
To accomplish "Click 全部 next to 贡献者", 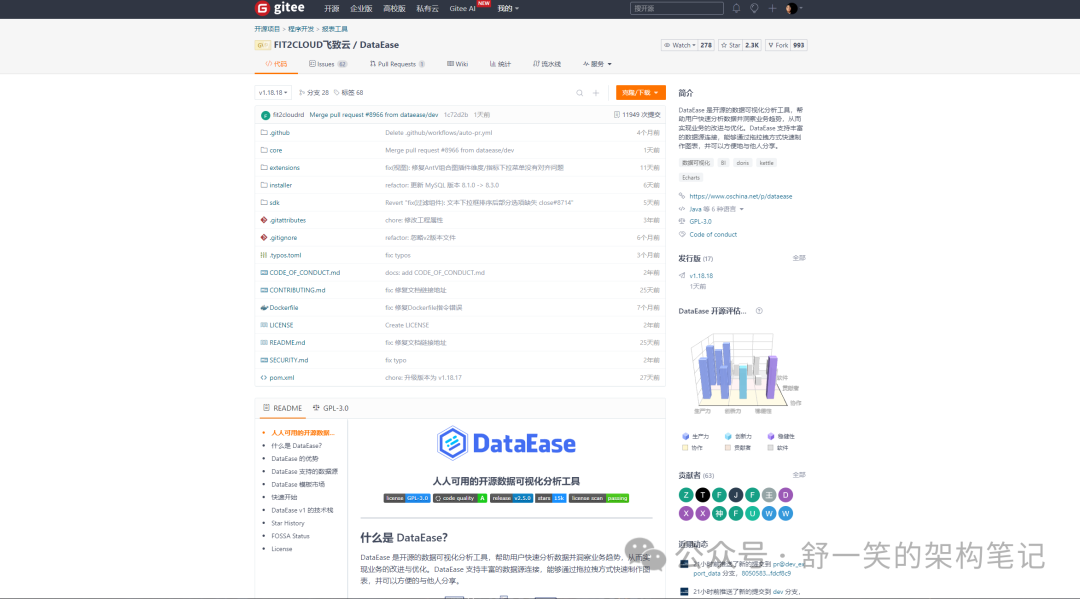I will click(798, 475).
